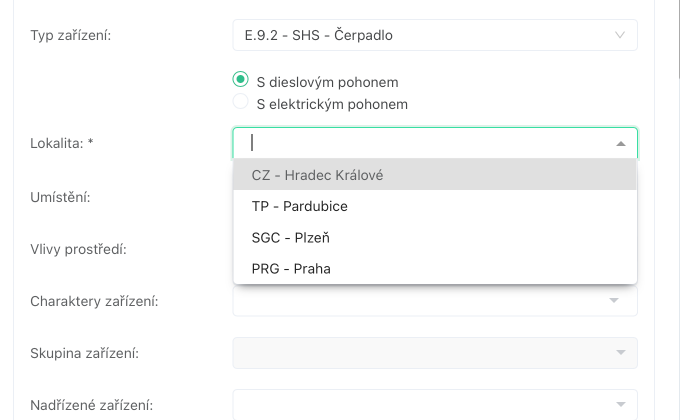Click the Charaktery zařízení caret arrow
Screen dimensions: 680x420
pos(620,299)
